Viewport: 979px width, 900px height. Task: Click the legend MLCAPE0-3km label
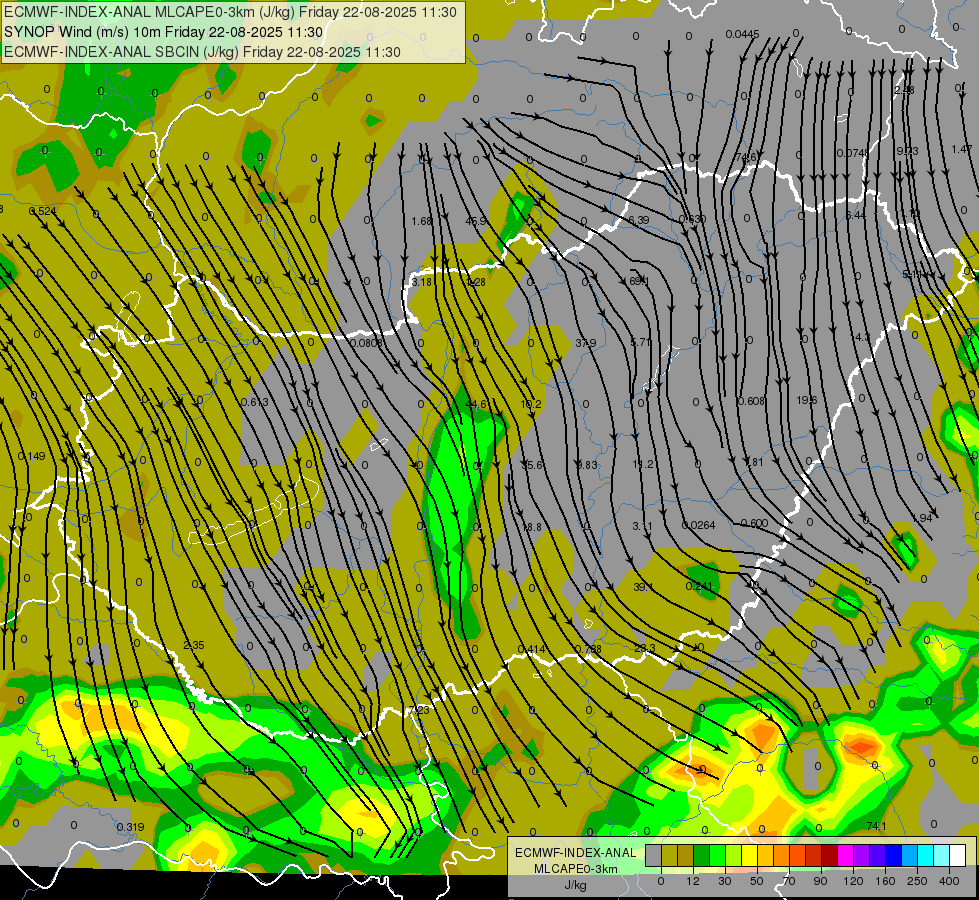575,869
